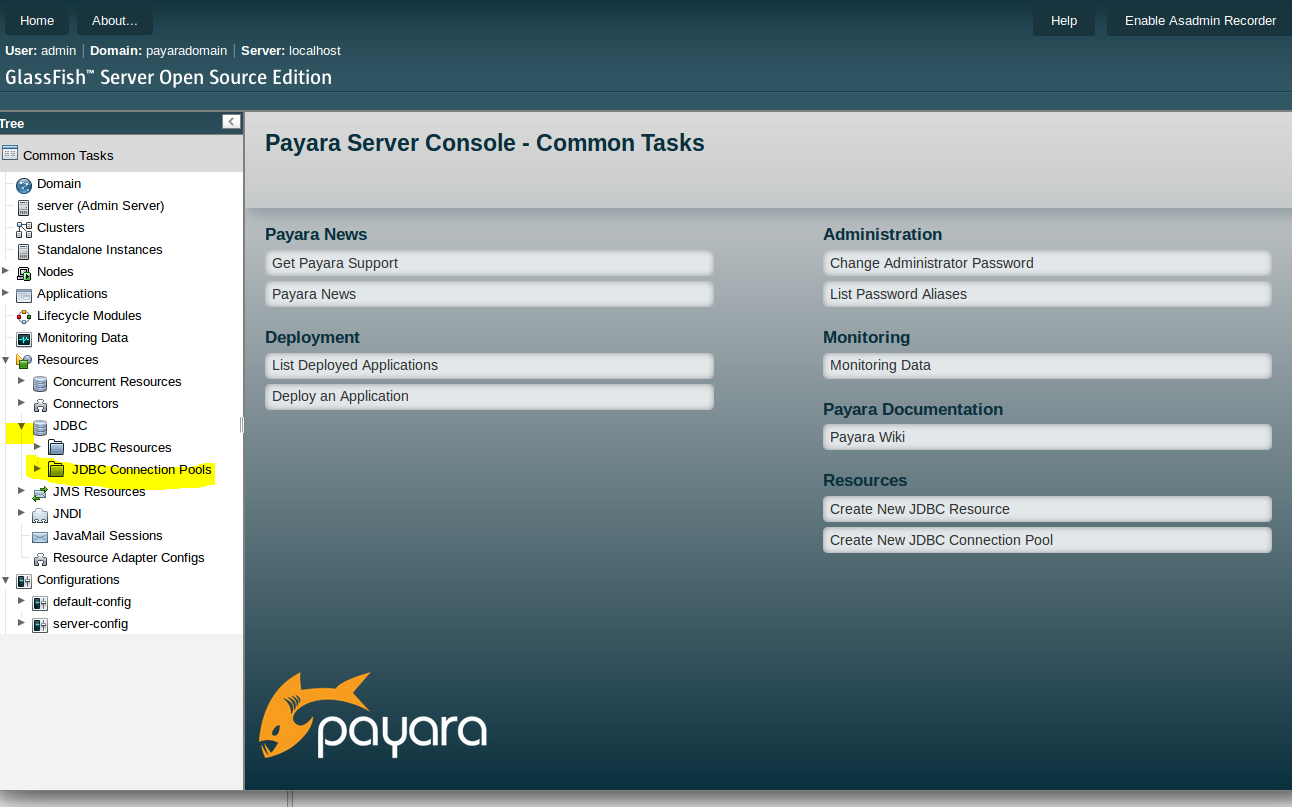Click the Concurrent Resources icon

click(x=40, y=383)
